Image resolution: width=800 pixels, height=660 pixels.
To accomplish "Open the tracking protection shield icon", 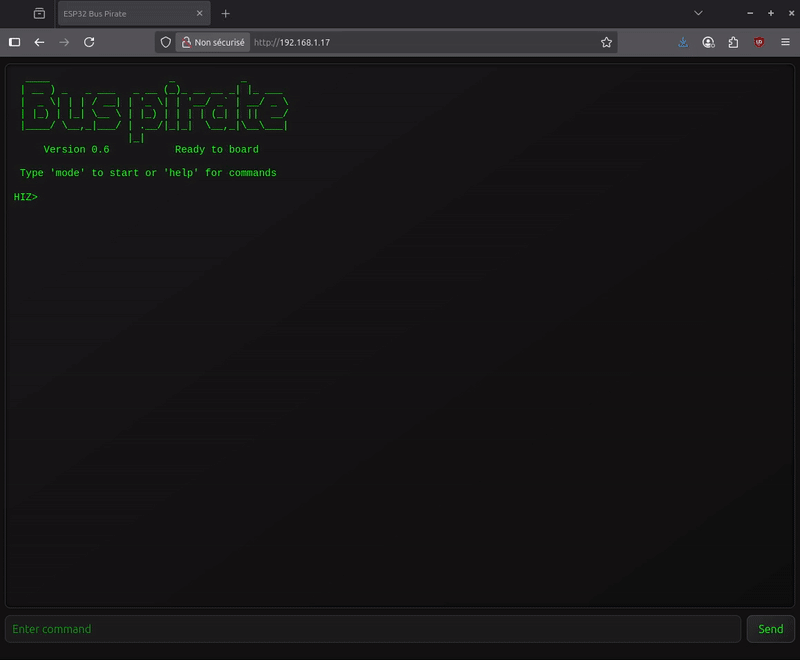I will click(x=166, y=43).
